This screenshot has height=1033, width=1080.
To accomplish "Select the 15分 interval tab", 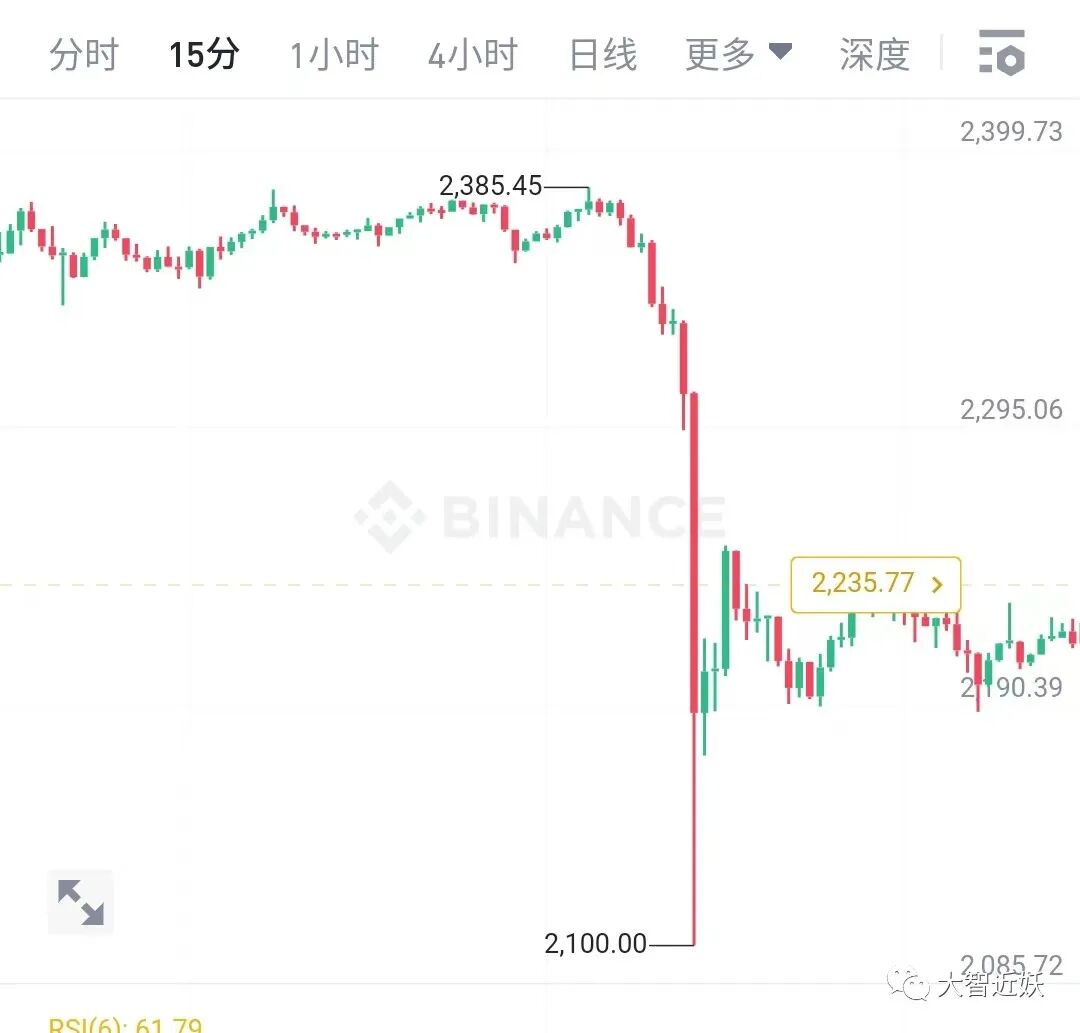I will point(204,54).
